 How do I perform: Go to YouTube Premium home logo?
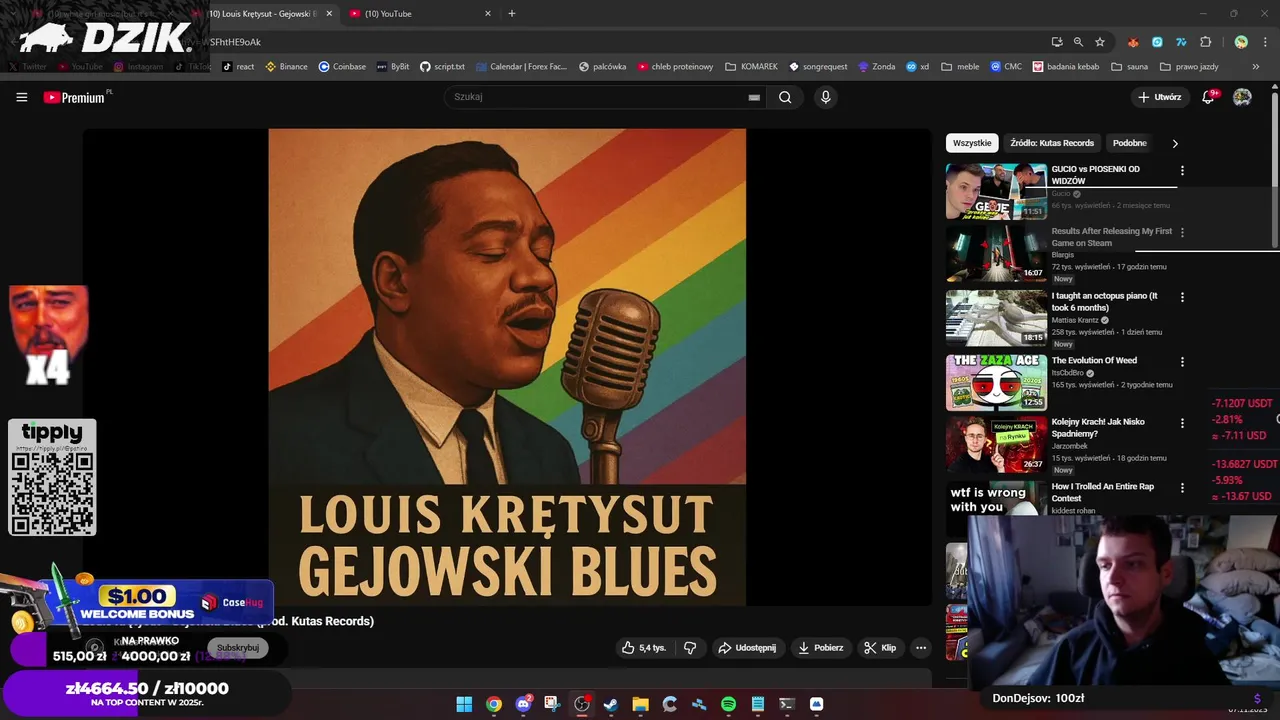(77, 97)
